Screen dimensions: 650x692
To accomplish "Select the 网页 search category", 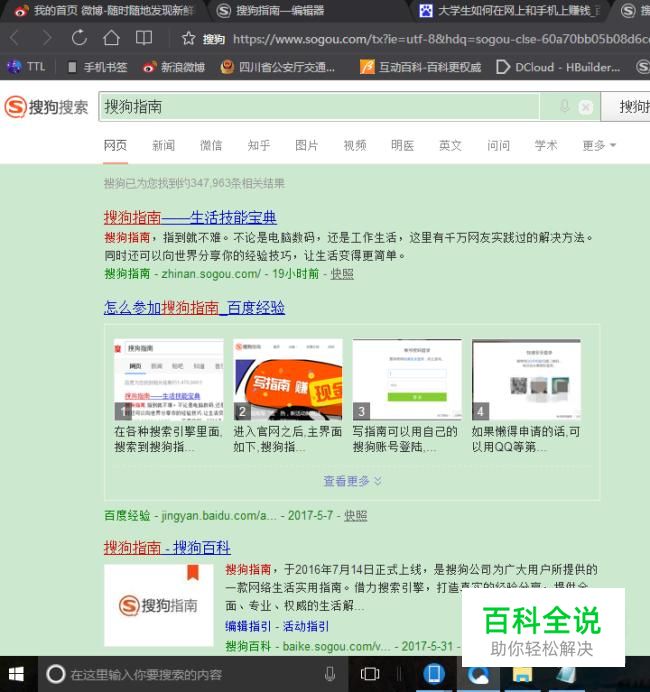I will click(115, 145).
